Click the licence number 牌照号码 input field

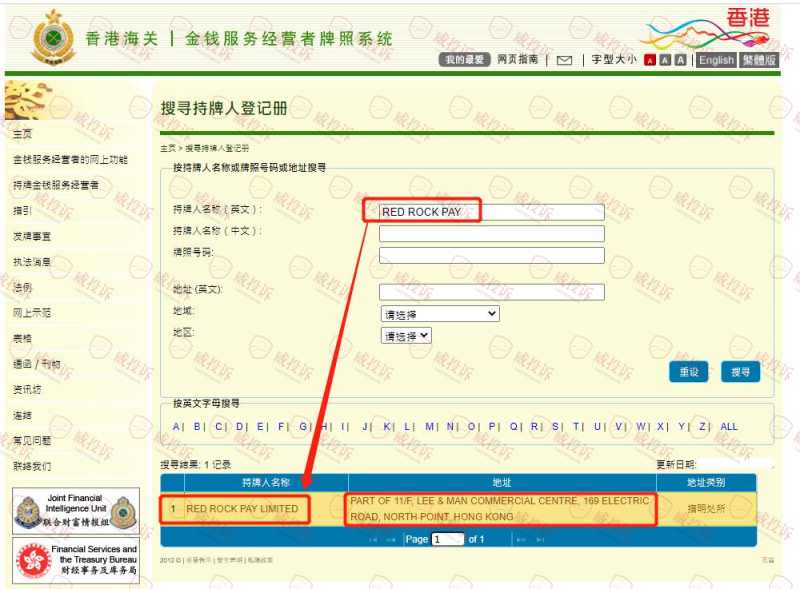click(x=491, y=255)
